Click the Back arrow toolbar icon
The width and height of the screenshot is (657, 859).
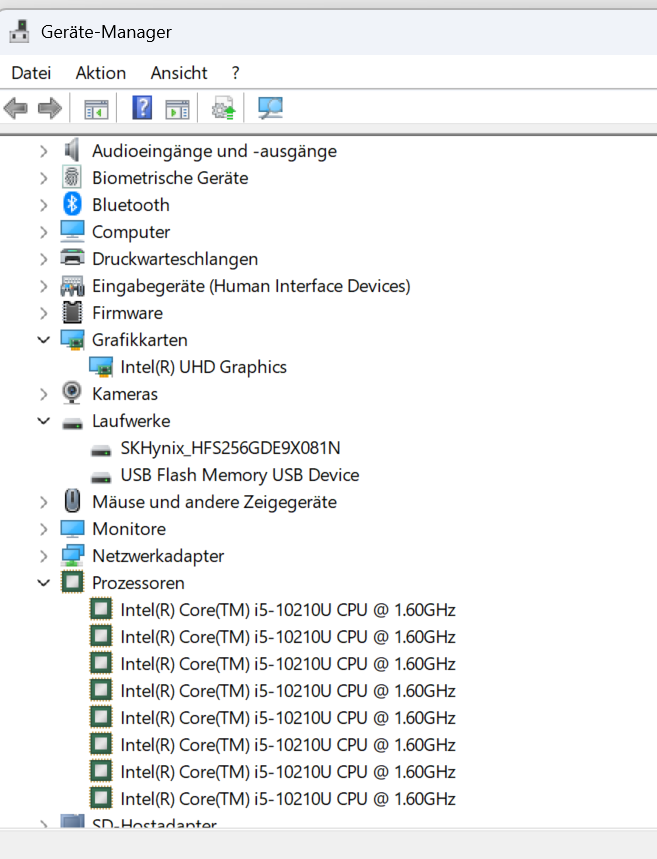(x=15, y=108)
